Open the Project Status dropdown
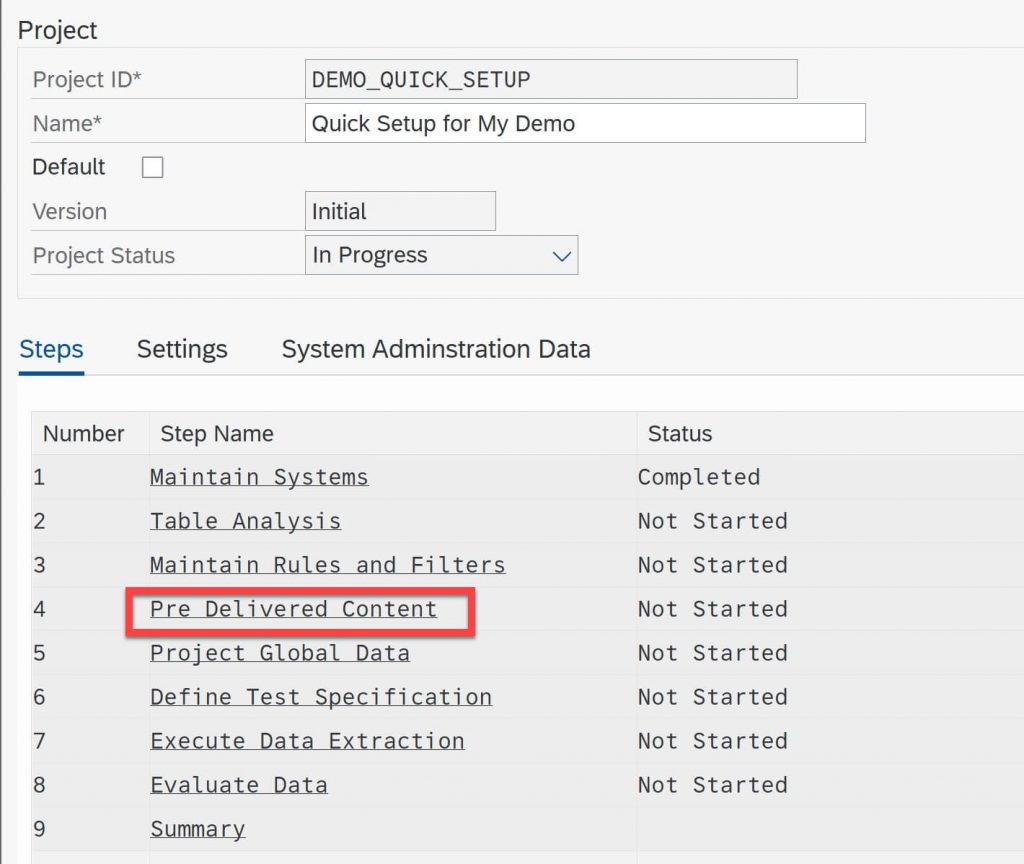The width and height of the screenshot is (1024, 864). coord(441,255)
